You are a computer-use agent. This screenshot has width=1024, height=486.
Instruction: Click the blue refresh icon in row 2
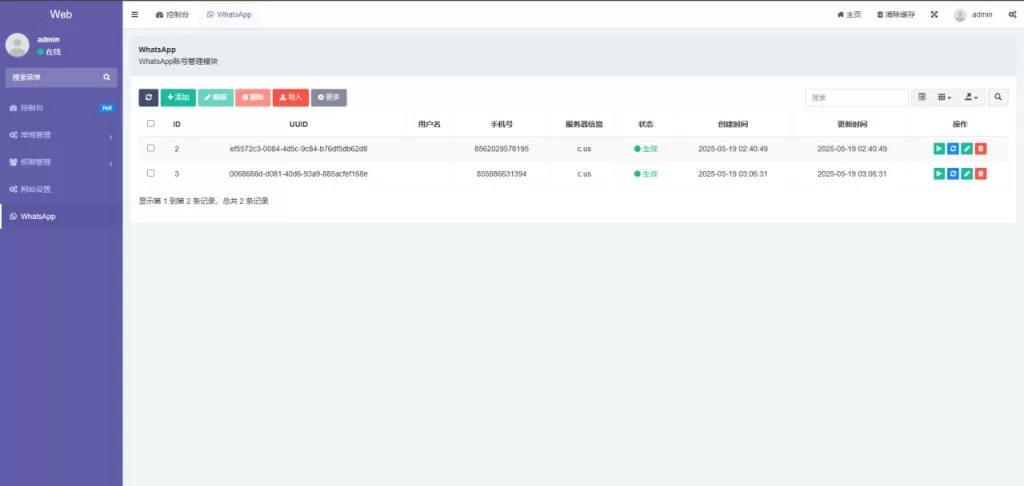[x=953, y=149]
